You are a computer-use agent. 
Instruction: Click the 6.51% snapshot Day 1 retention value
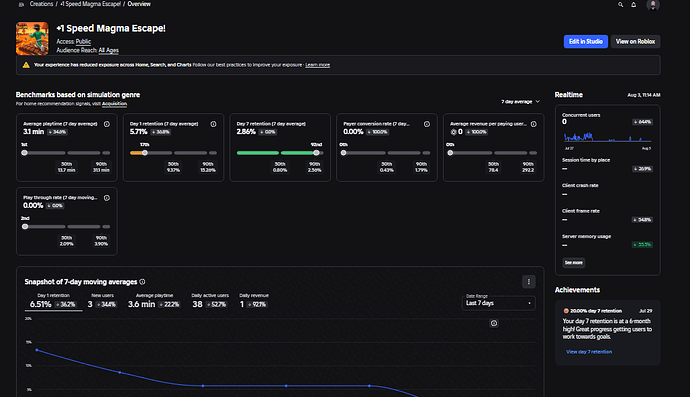pyautogui.click(x=40, y=304)
